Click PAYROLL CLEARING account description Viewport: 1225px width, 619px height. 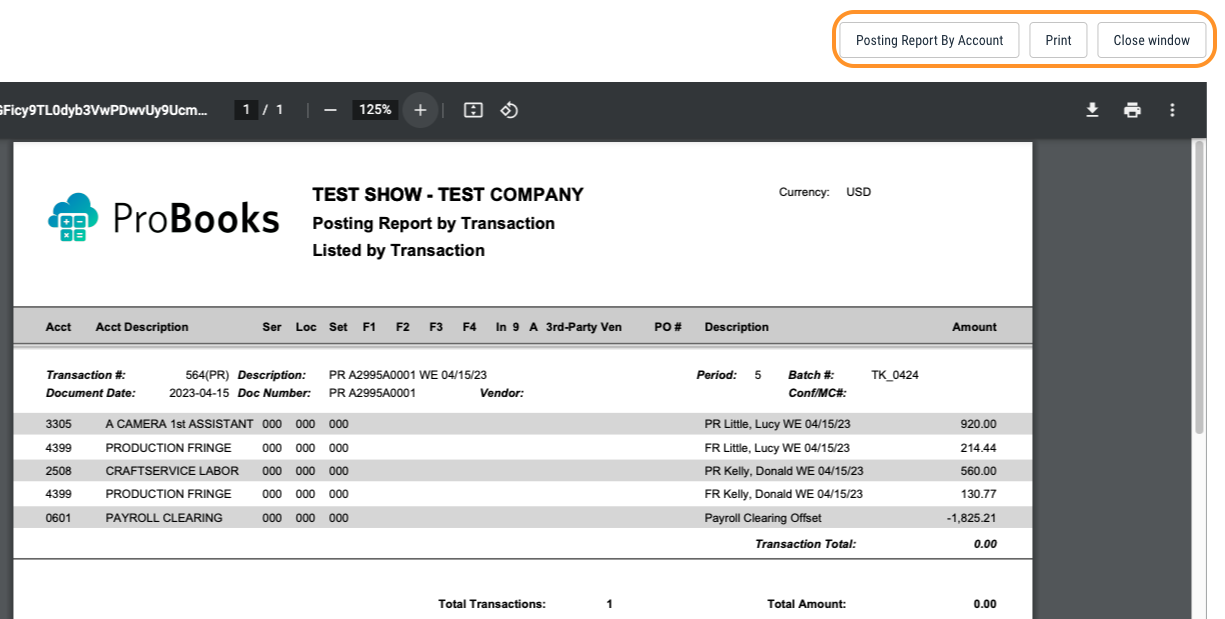tap(164, 518)
